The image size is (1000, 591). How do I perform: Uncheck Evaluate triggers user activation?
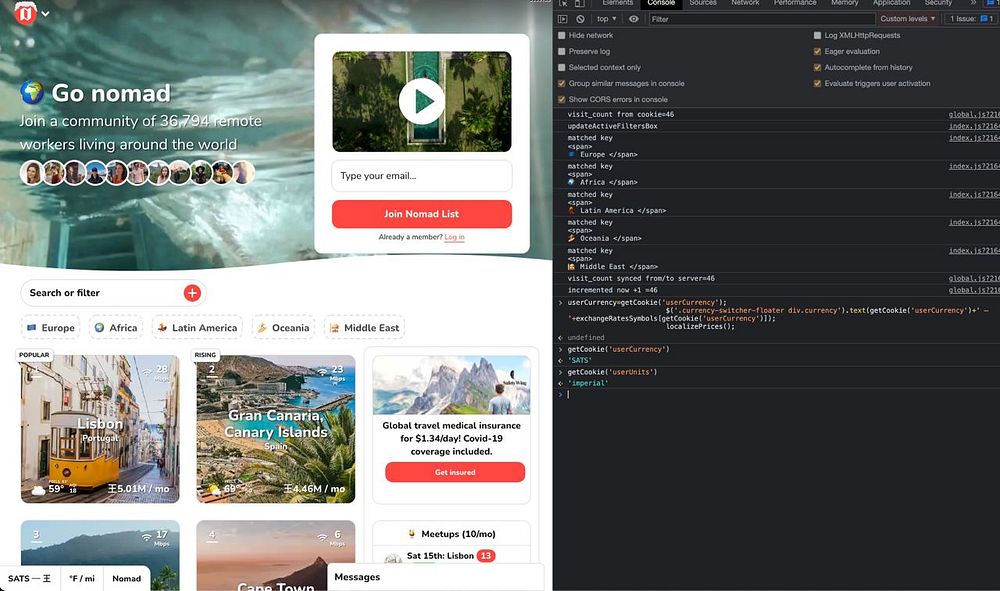817,84
